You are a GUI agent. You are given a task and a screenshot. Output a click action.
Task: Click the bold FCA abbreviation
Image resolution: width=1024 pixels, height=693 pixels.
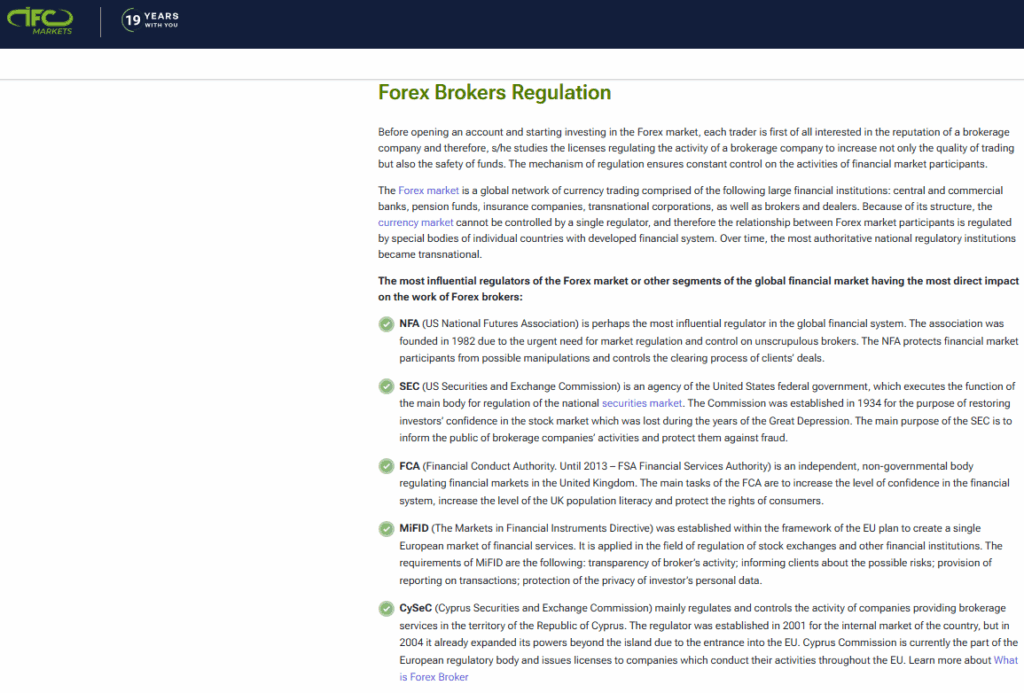pyautogui.click(x=409, y=466)
